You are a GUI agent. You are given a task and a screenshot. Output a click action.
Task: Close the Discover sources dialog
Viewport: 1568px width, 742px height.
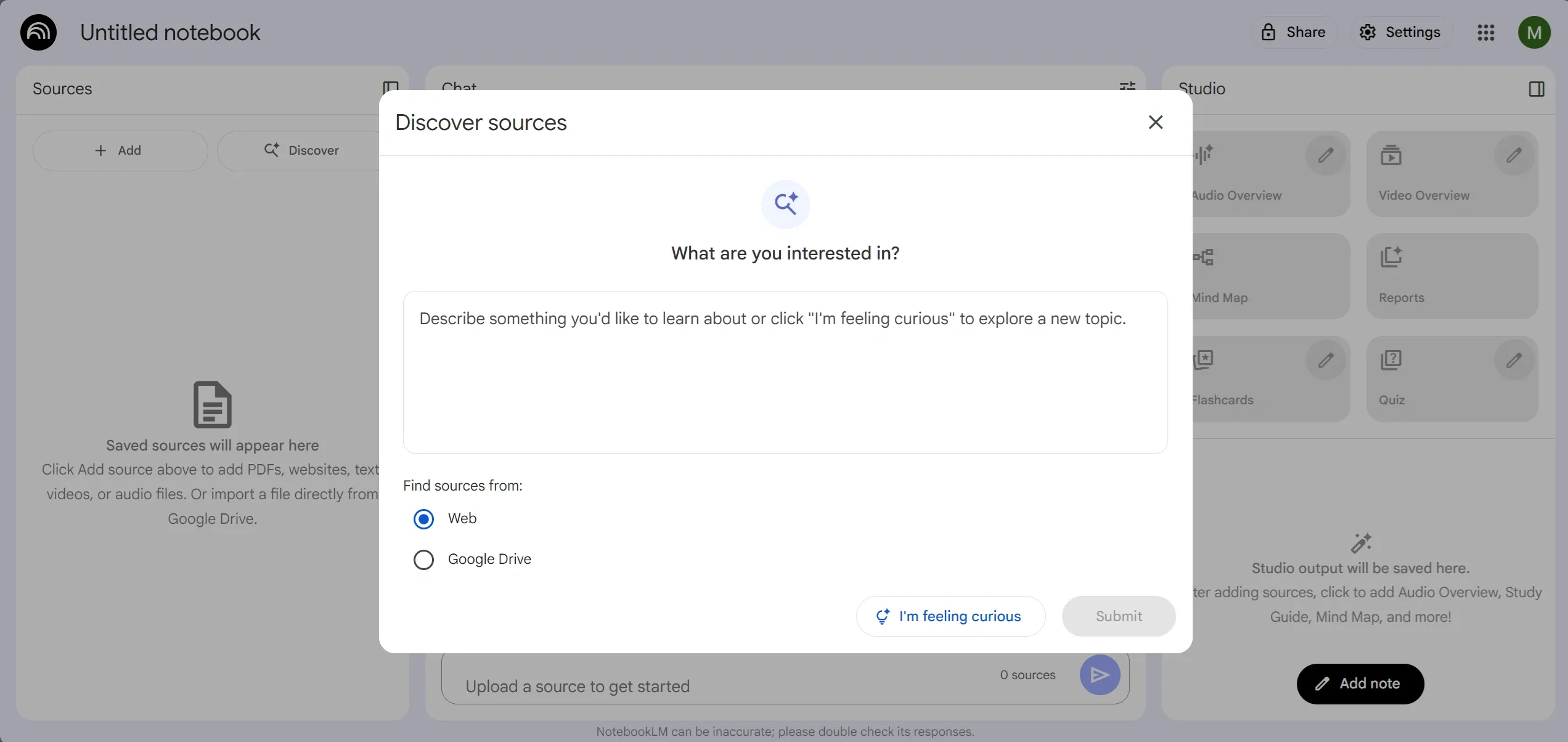(1156, 122)
